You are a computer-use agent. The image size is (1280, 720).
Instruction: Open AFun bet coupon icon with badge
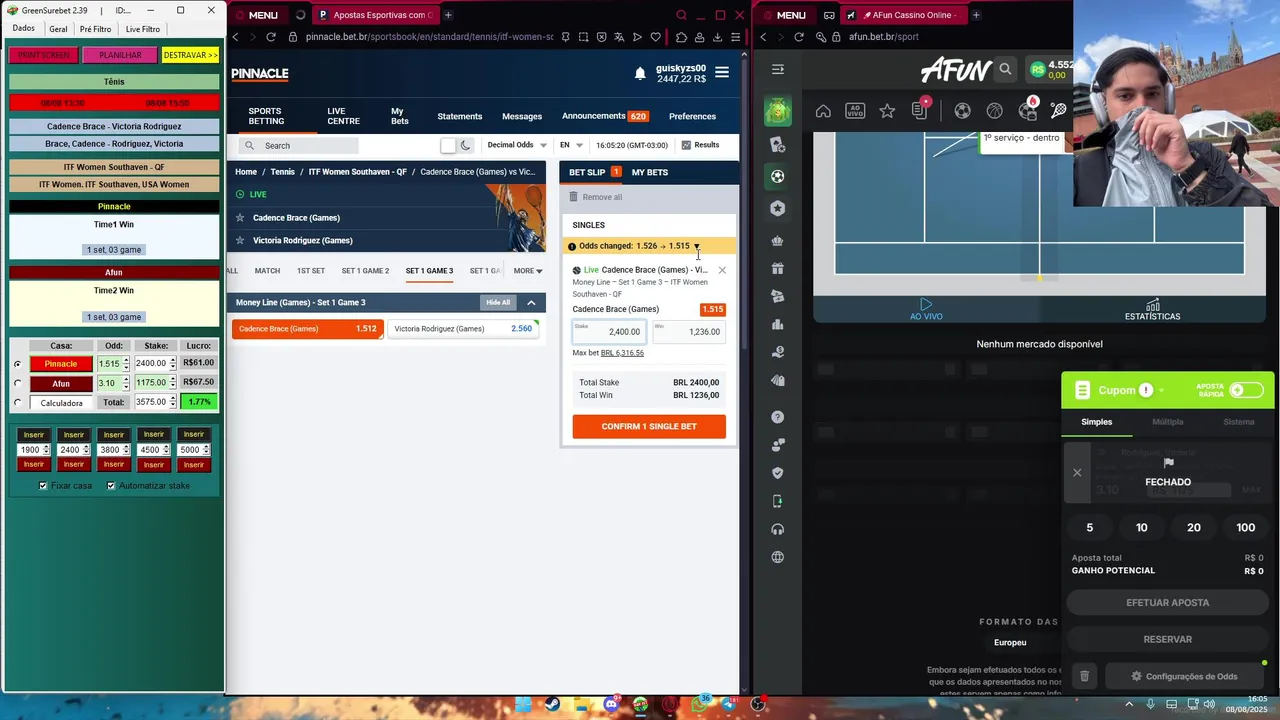pyautogui.click(x=920, y=111)
